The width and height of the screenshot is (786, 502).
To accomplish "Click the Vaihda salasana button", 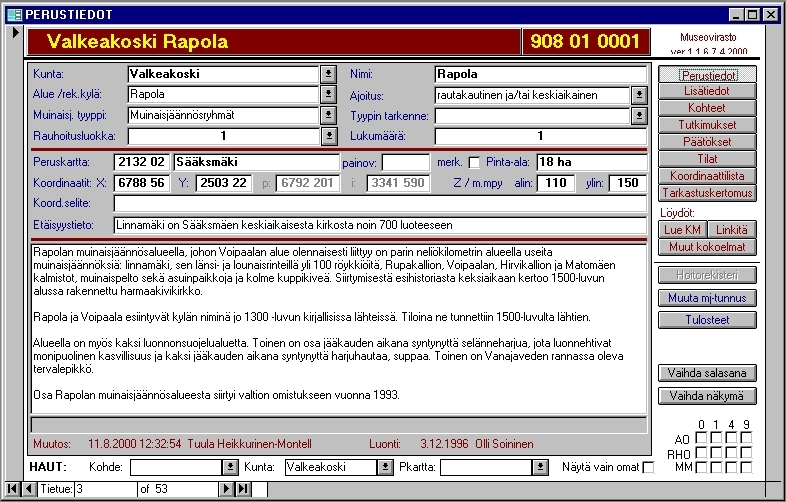I will pos(706,373).
